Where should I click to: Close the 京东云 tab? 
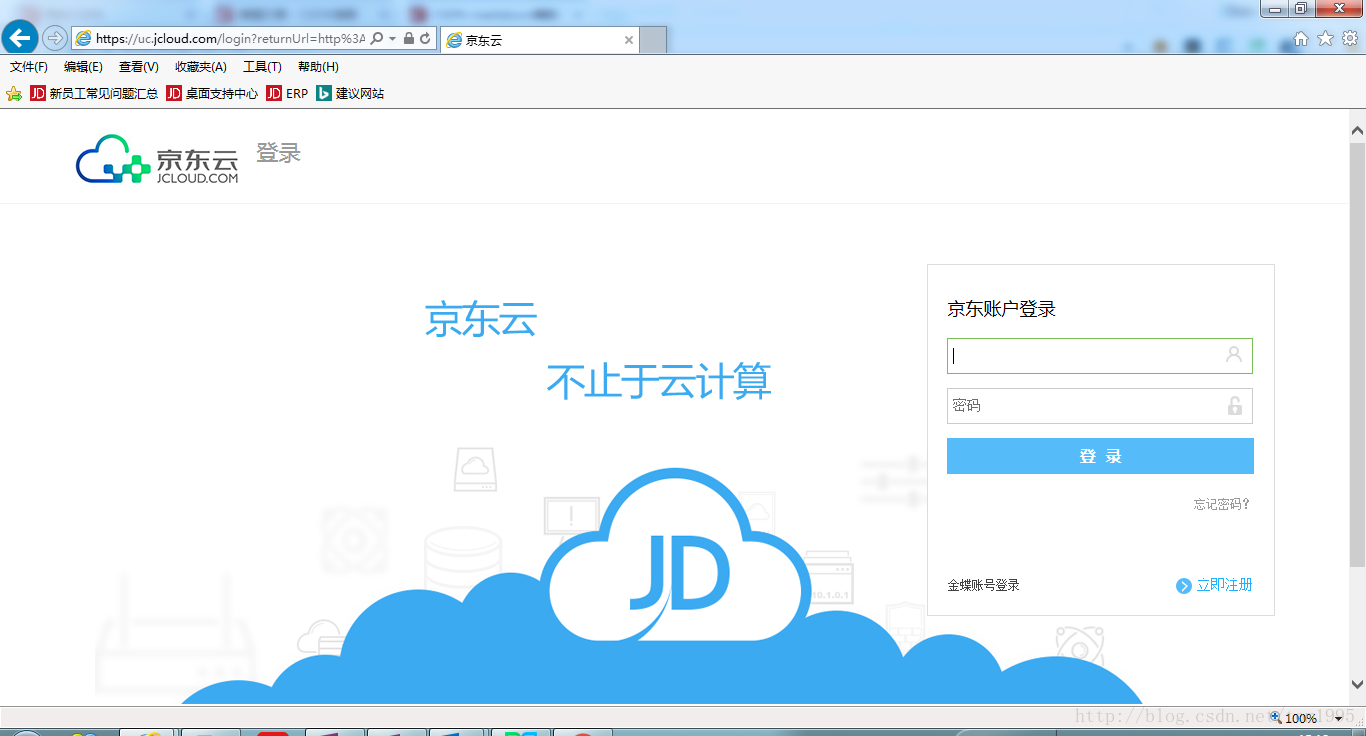629,40
